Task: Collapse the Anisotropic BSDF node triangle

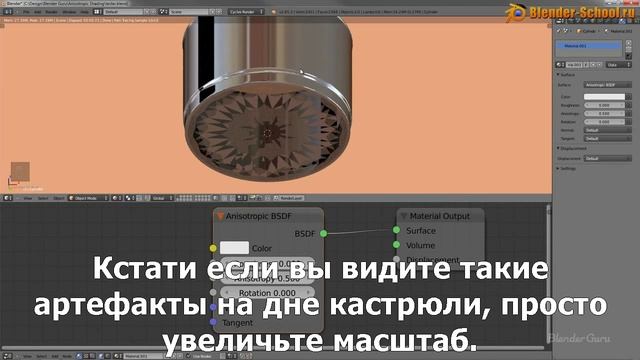Action: [x=220, y=216]
